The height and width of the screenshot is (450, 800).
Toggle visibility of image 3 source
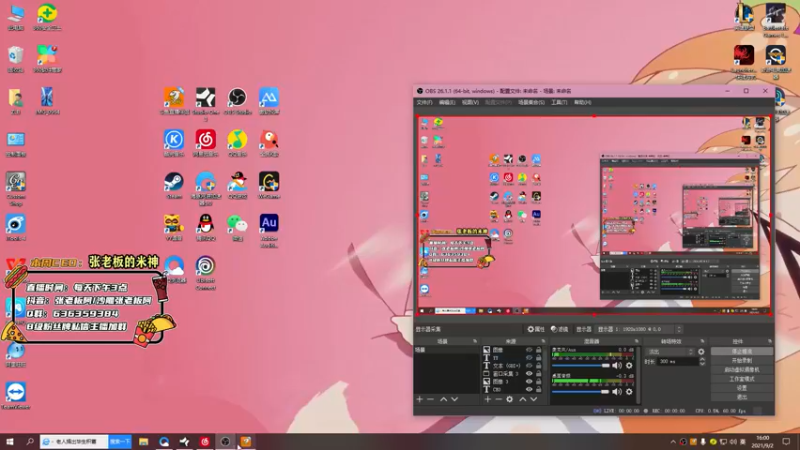[529, 382]
